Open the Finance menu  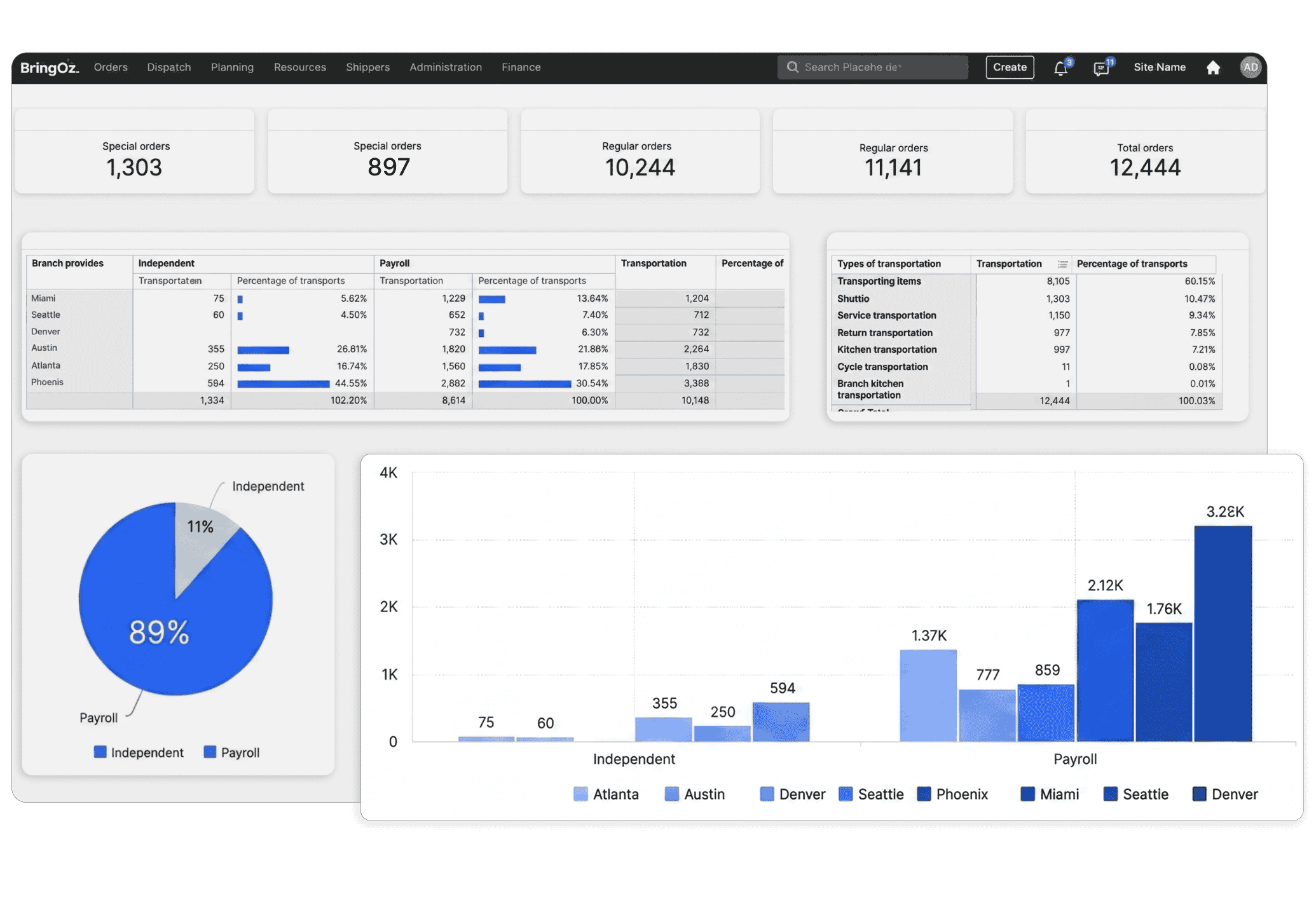click(x=521, y=67)
